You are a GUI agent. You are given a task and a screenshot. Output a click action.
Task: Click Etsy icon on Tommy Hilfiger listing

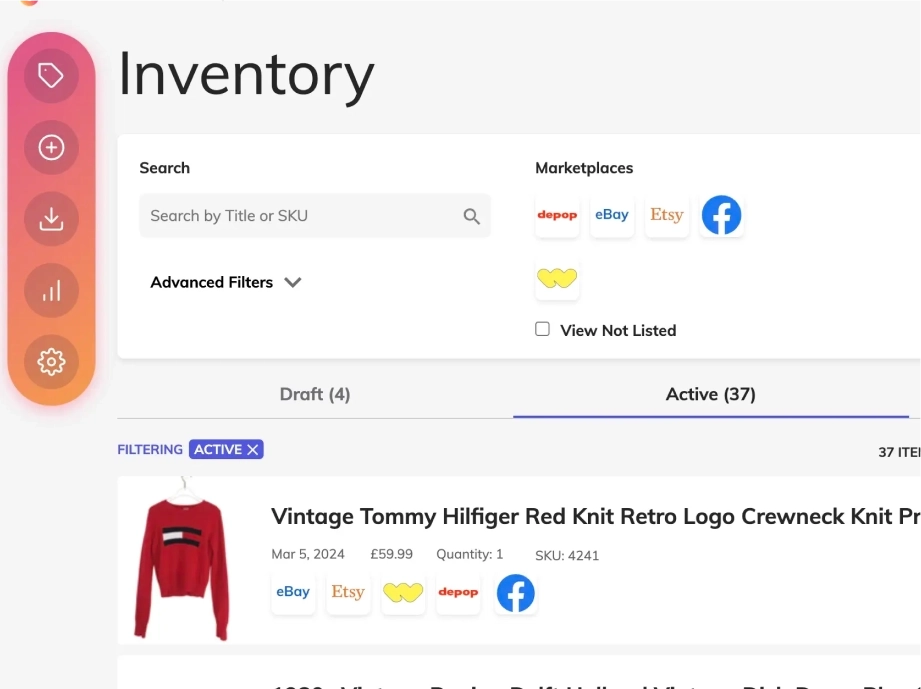click(x=348, y=592)
